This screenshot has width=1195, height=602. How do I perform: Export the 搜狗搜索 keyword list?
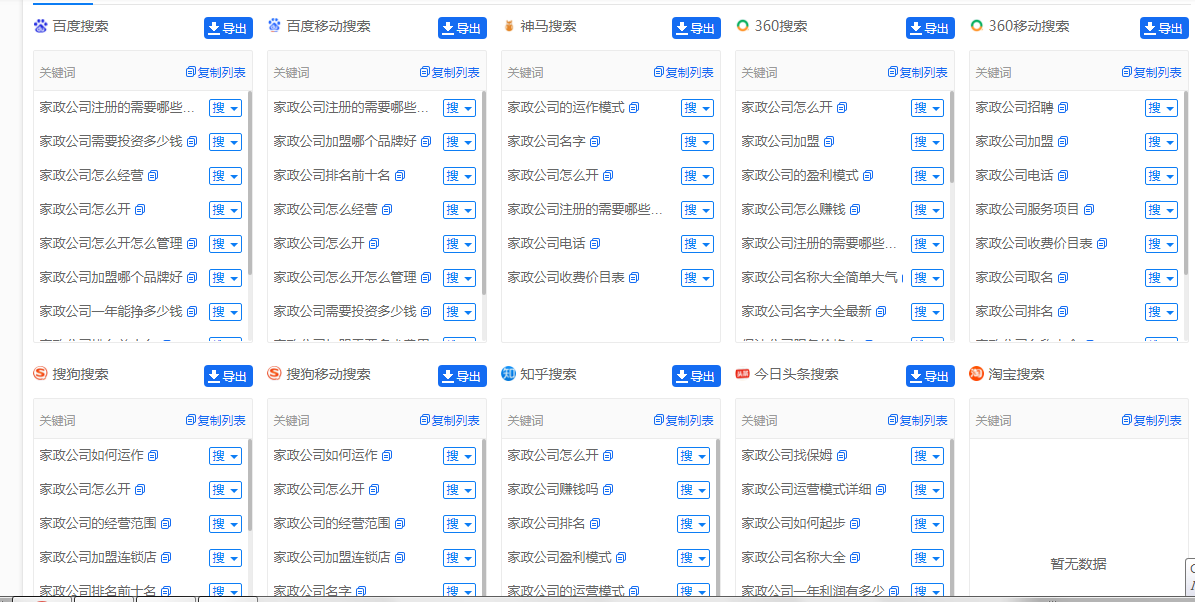coord(229,376)
